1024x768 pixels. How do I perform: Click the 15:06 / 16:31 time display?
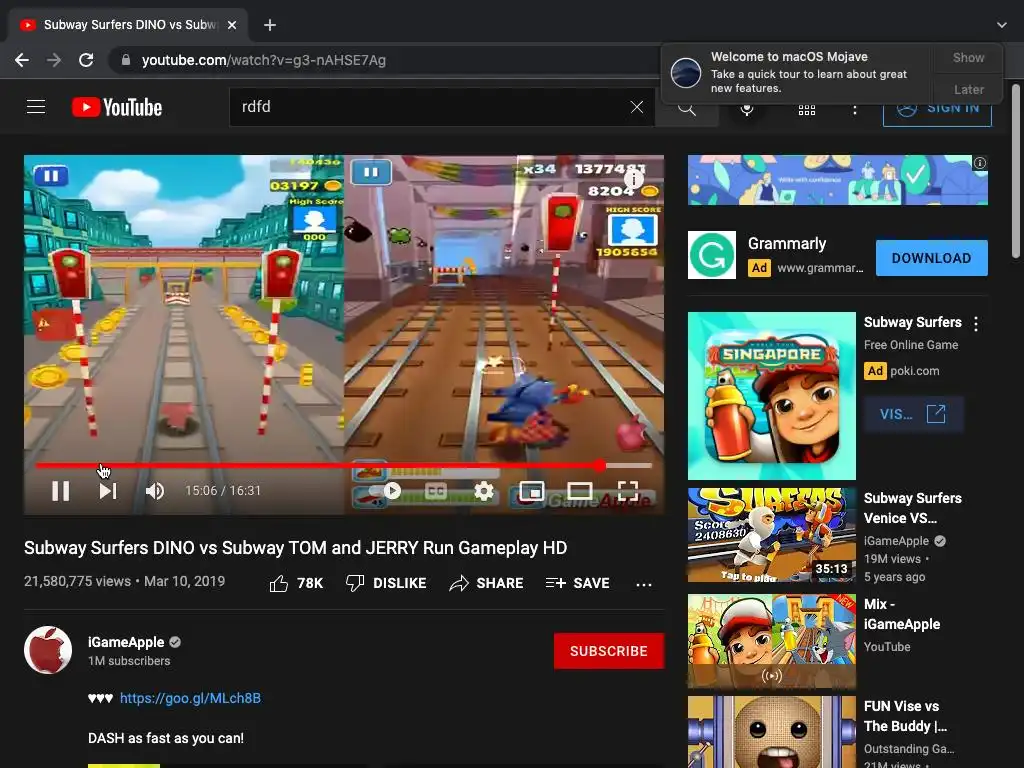click(223, 490)
